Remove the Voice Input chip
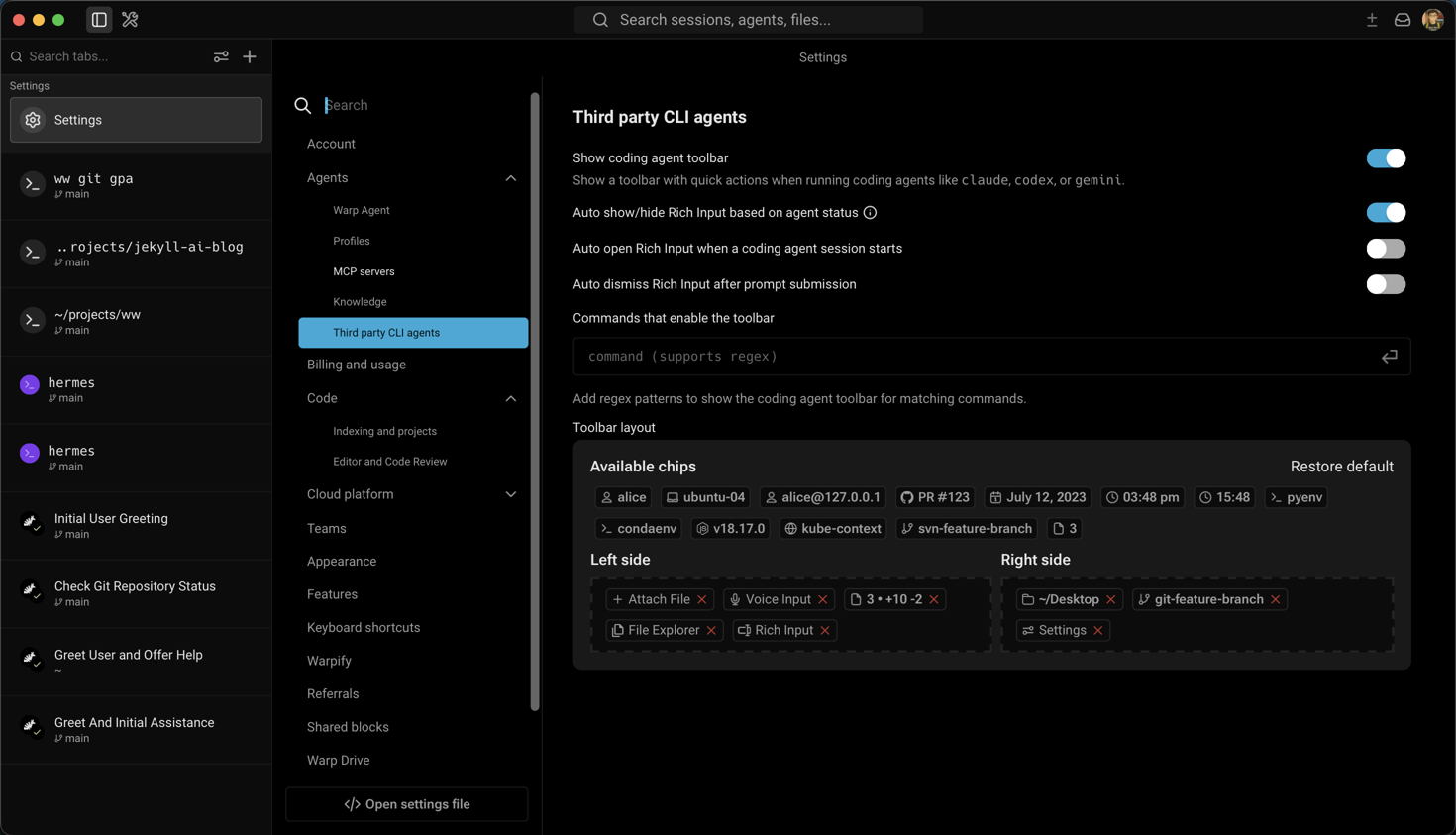This screenshot has width=1456, height=835. [823, 600]
